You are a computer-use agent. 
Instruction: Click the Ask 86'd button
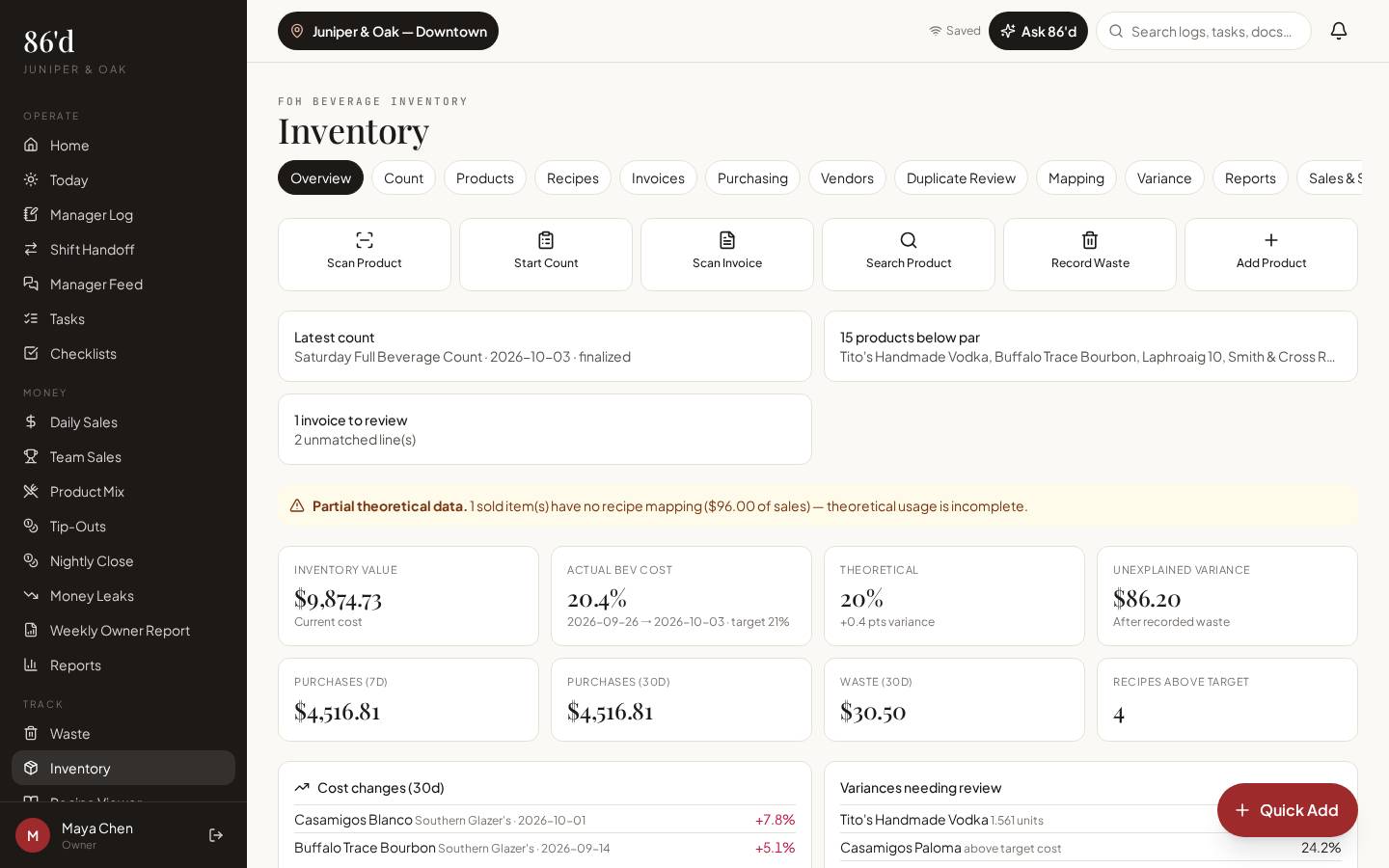[1038, 31]
